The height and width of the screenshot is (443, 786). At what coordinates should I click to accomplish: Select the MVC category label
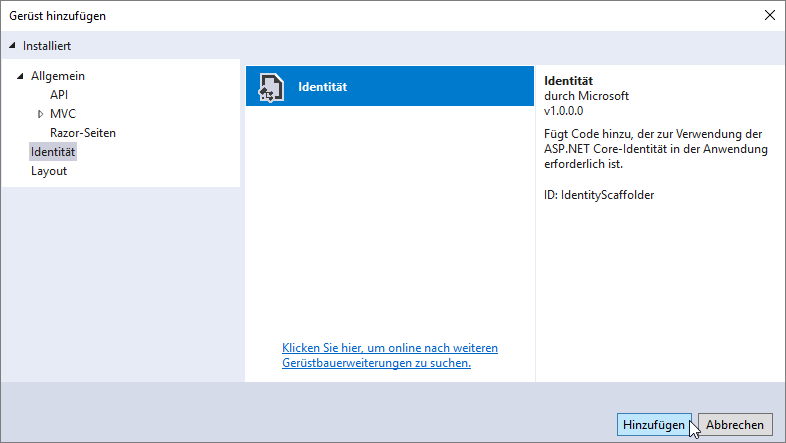pos(63,114)
